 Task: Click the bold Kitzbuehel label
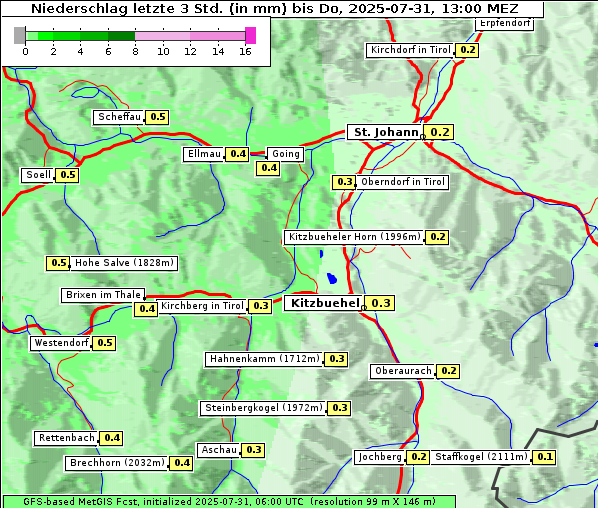tap(325, 304)
